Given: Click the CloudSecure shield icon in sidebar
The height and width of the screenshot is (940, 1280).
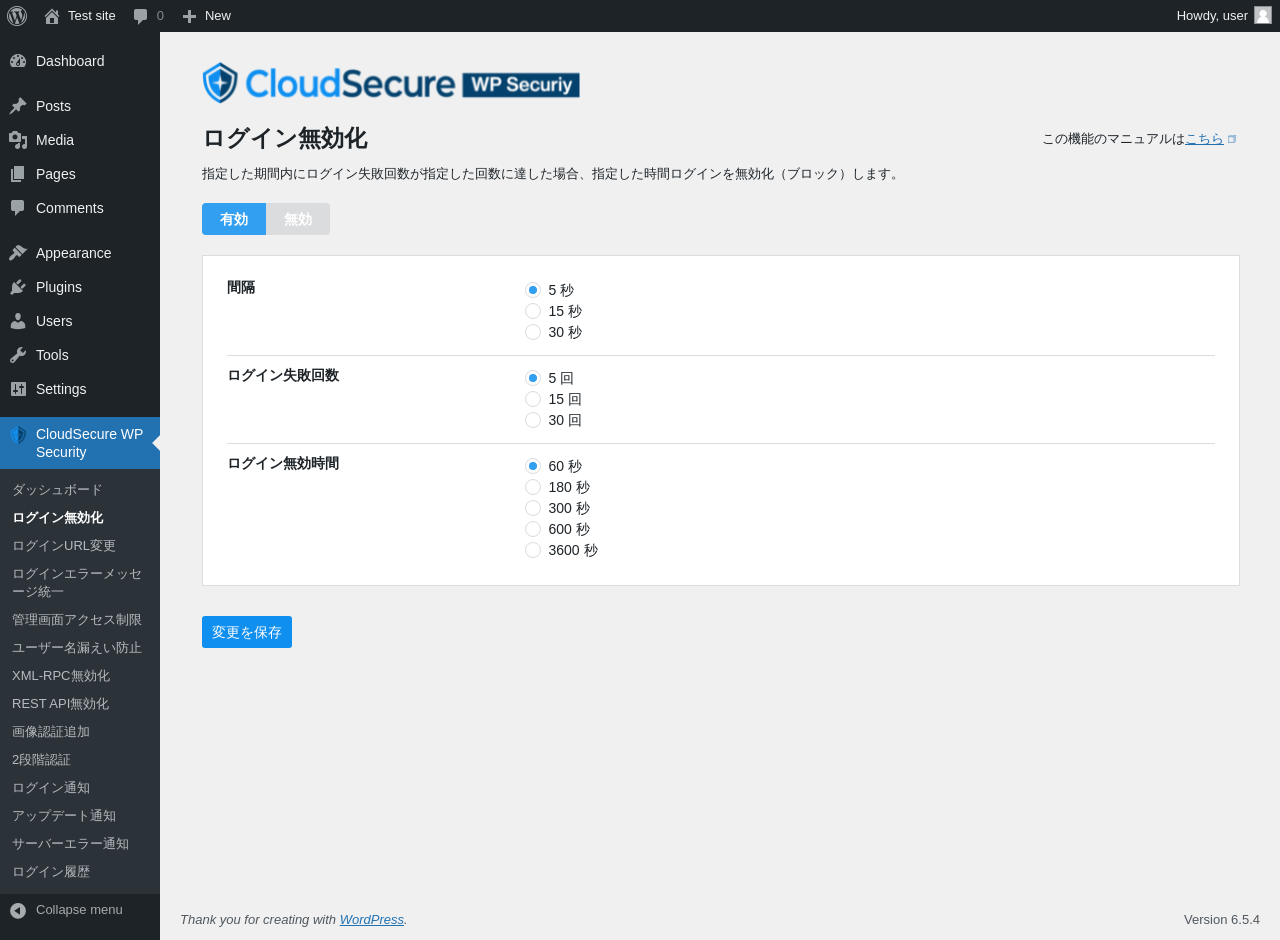Looking at the screenshot, I should pyautogui.click(x=18, y=435).
